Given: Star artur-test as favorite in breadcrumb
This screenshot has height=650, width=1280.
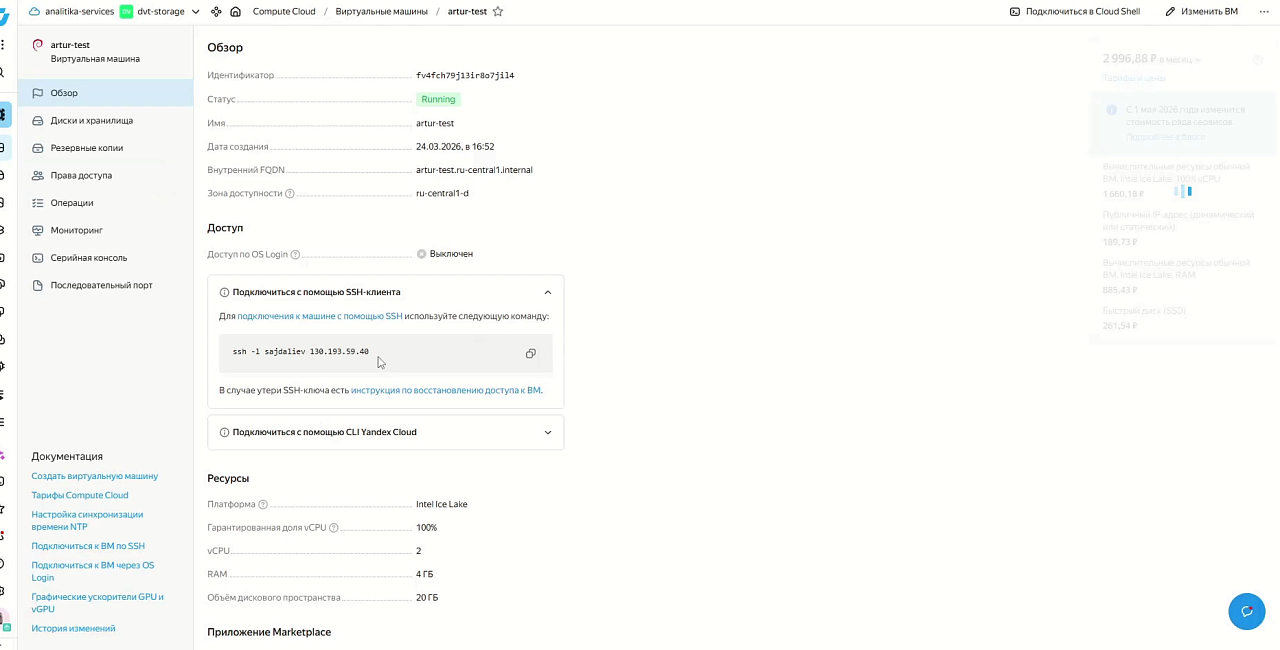Looking at the screenshot, I should 498,11.
